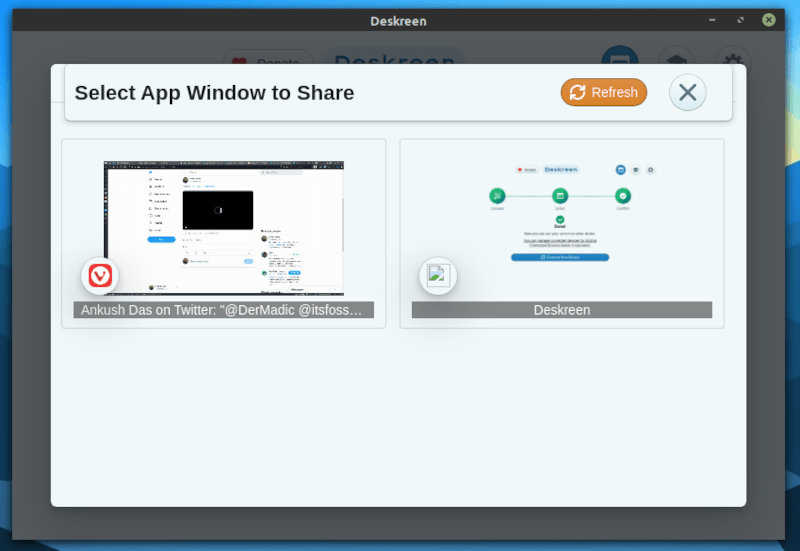Viewport: 800px width, 551px height.
Task: Open the settings gear icon
Action: (x=731, y=60)
